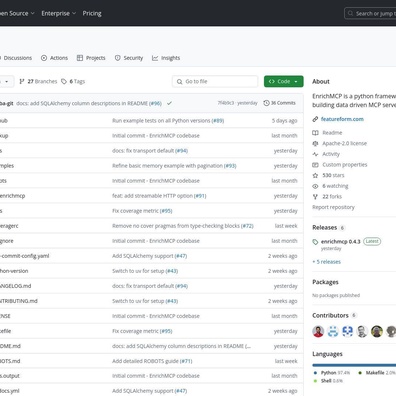Show the + 5 releases link
Screen dimensions: 396x396
pyautogui.click(x=327, y=262)
